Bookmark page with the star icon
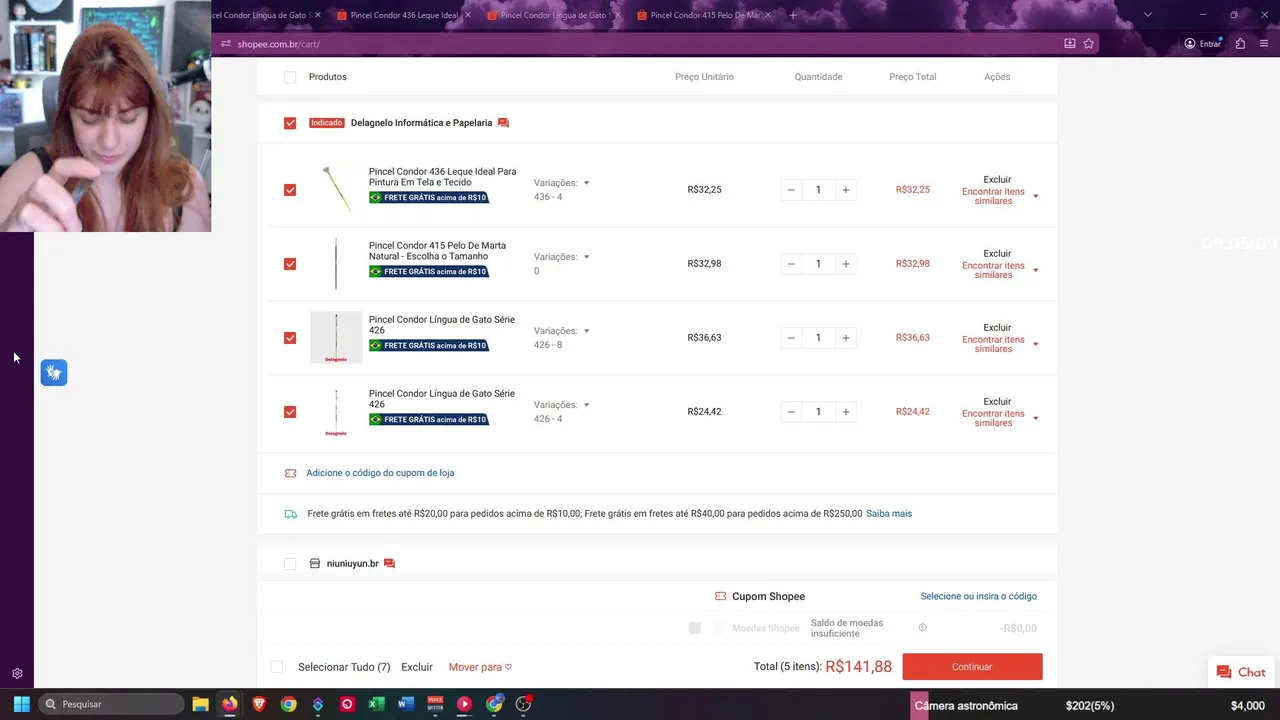 pos(1089,44)
